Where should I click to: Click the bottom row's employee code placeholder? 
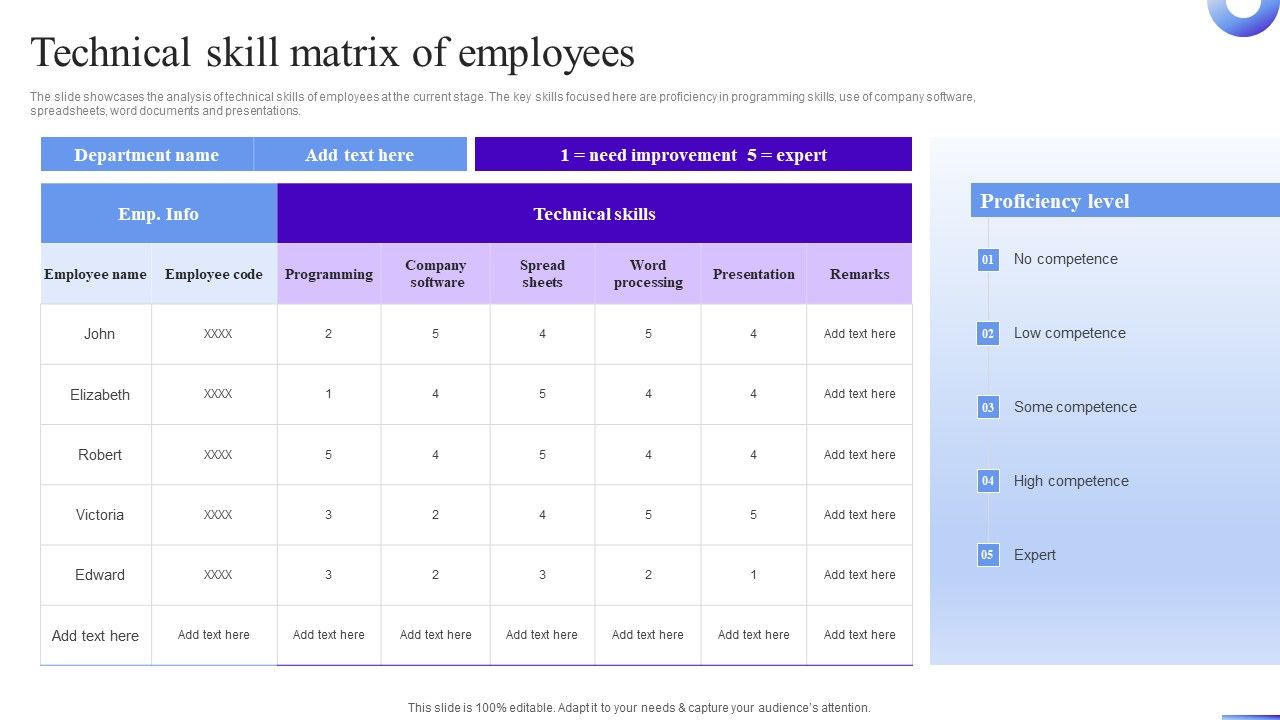214,635
